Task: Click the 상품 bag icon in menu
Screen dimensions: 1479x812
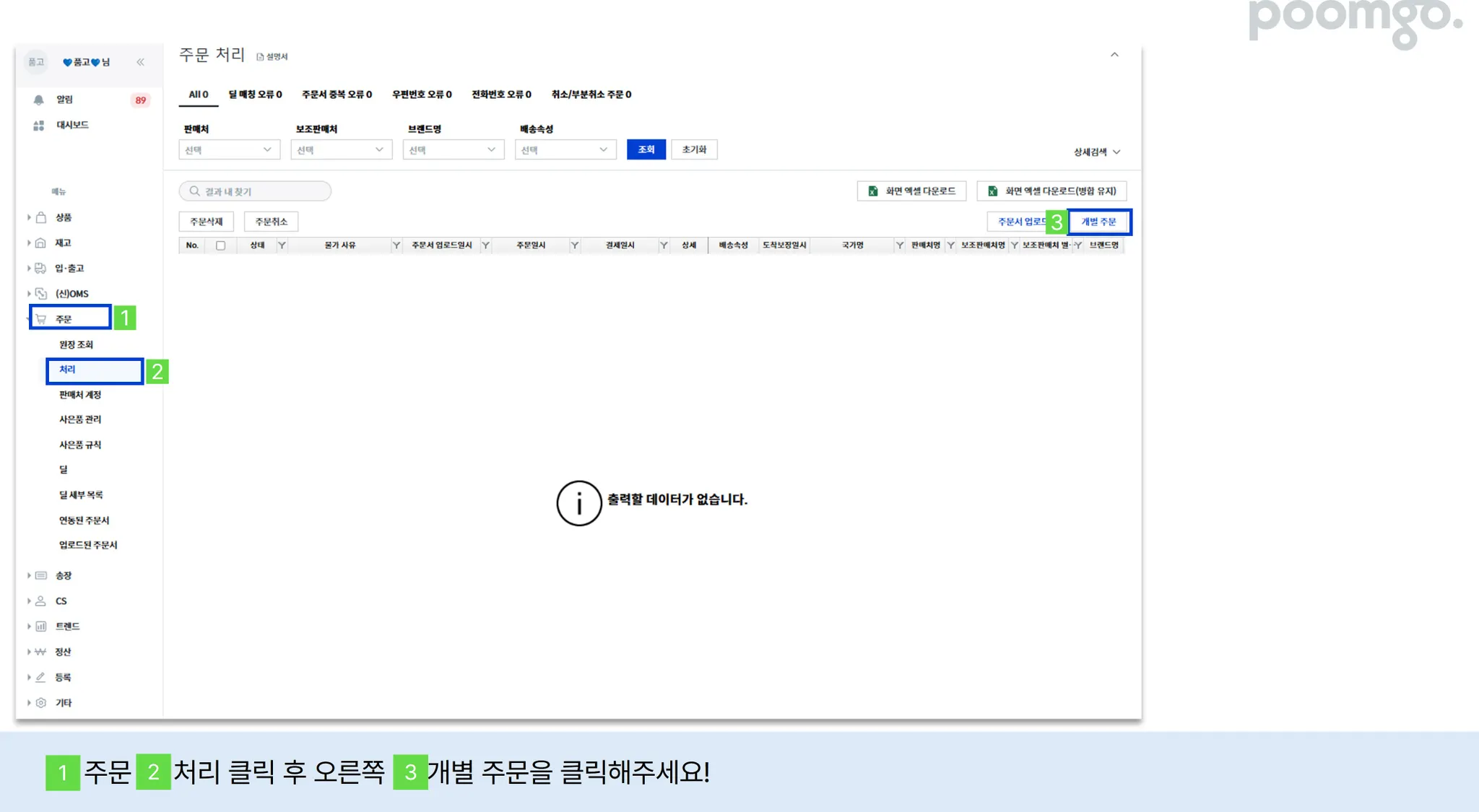Action: 41,217
